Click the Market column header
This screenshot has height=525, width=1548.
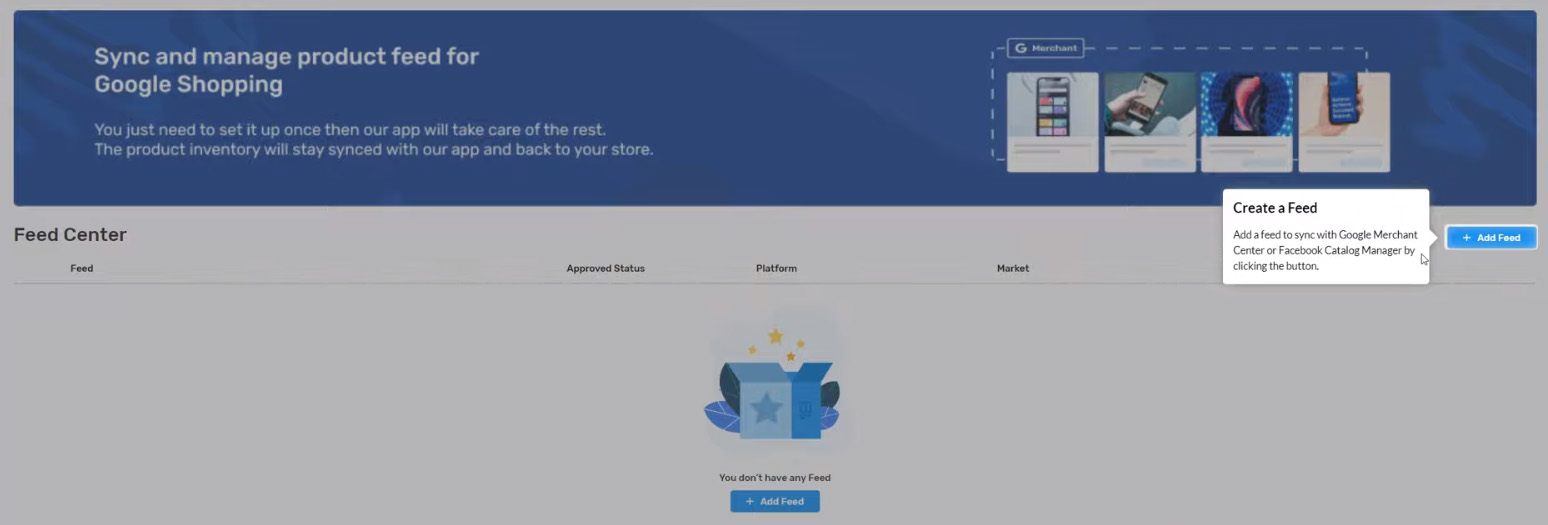coord(1013,268)
